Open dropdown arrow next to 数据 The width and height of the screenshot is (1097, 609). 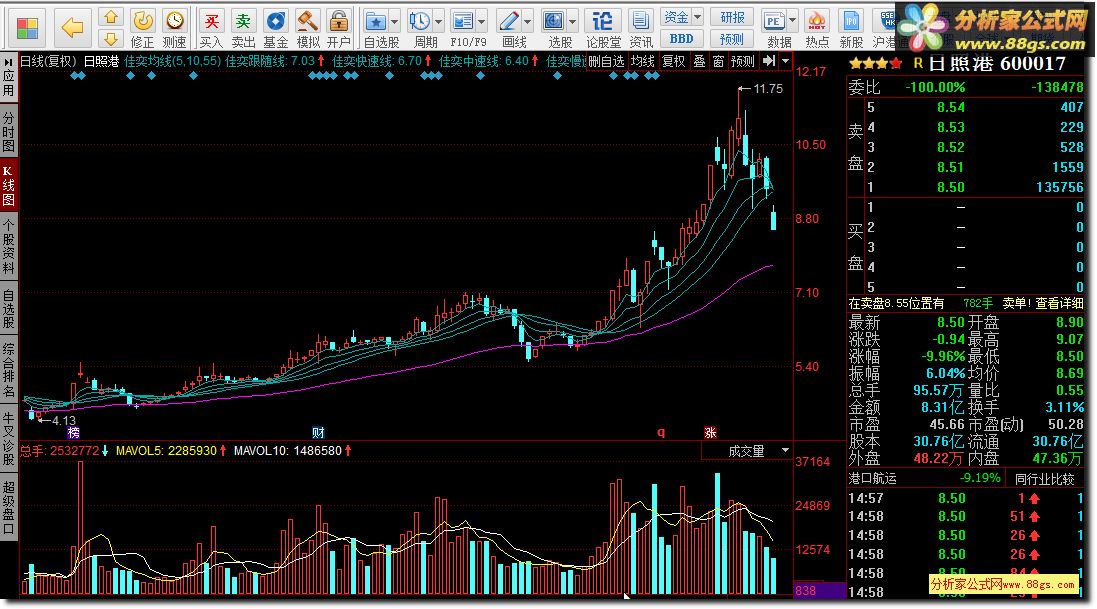(x=792, y=21)
